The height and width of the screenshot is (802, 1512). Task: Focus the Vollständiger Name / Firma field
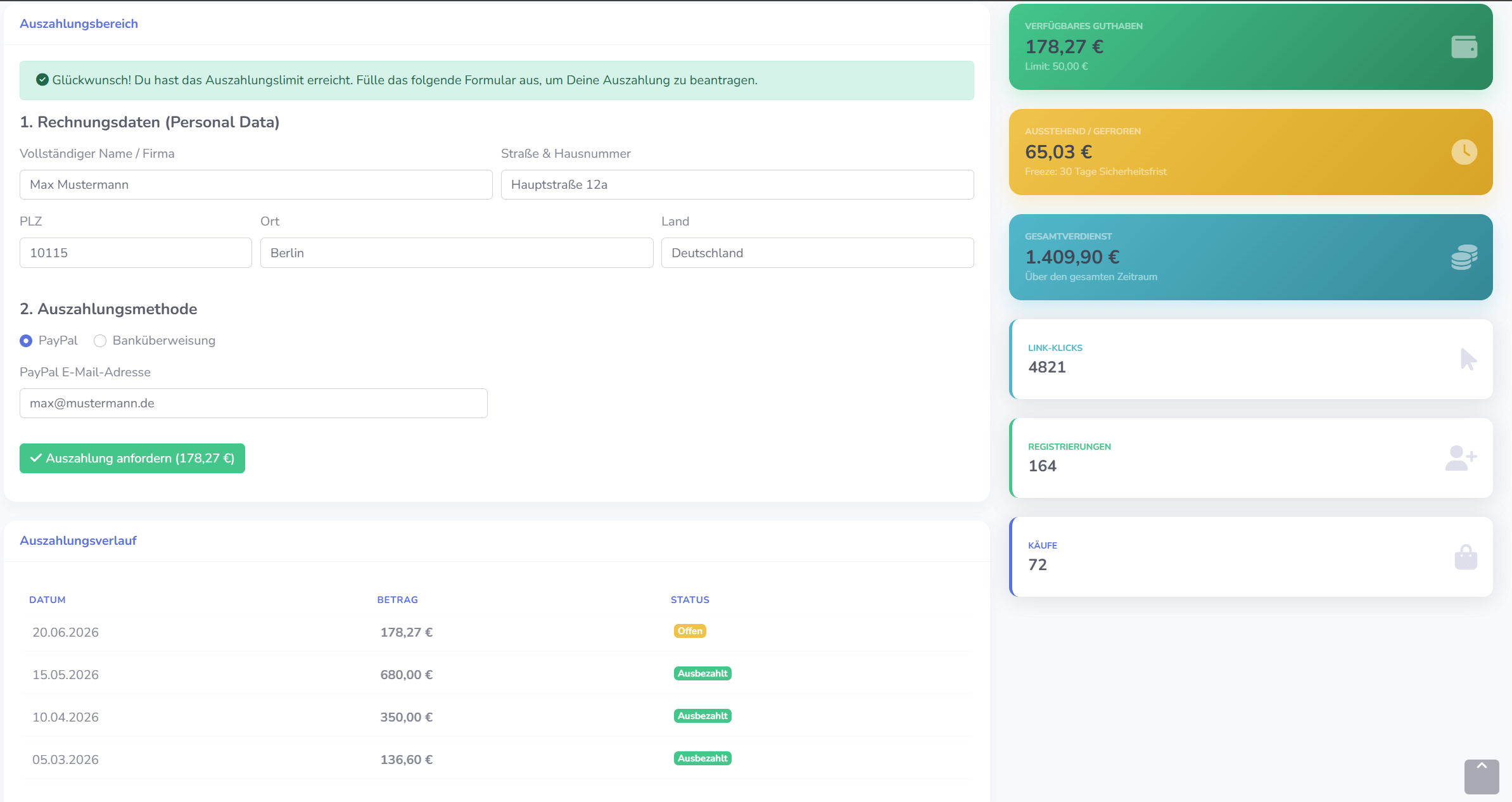256,184
